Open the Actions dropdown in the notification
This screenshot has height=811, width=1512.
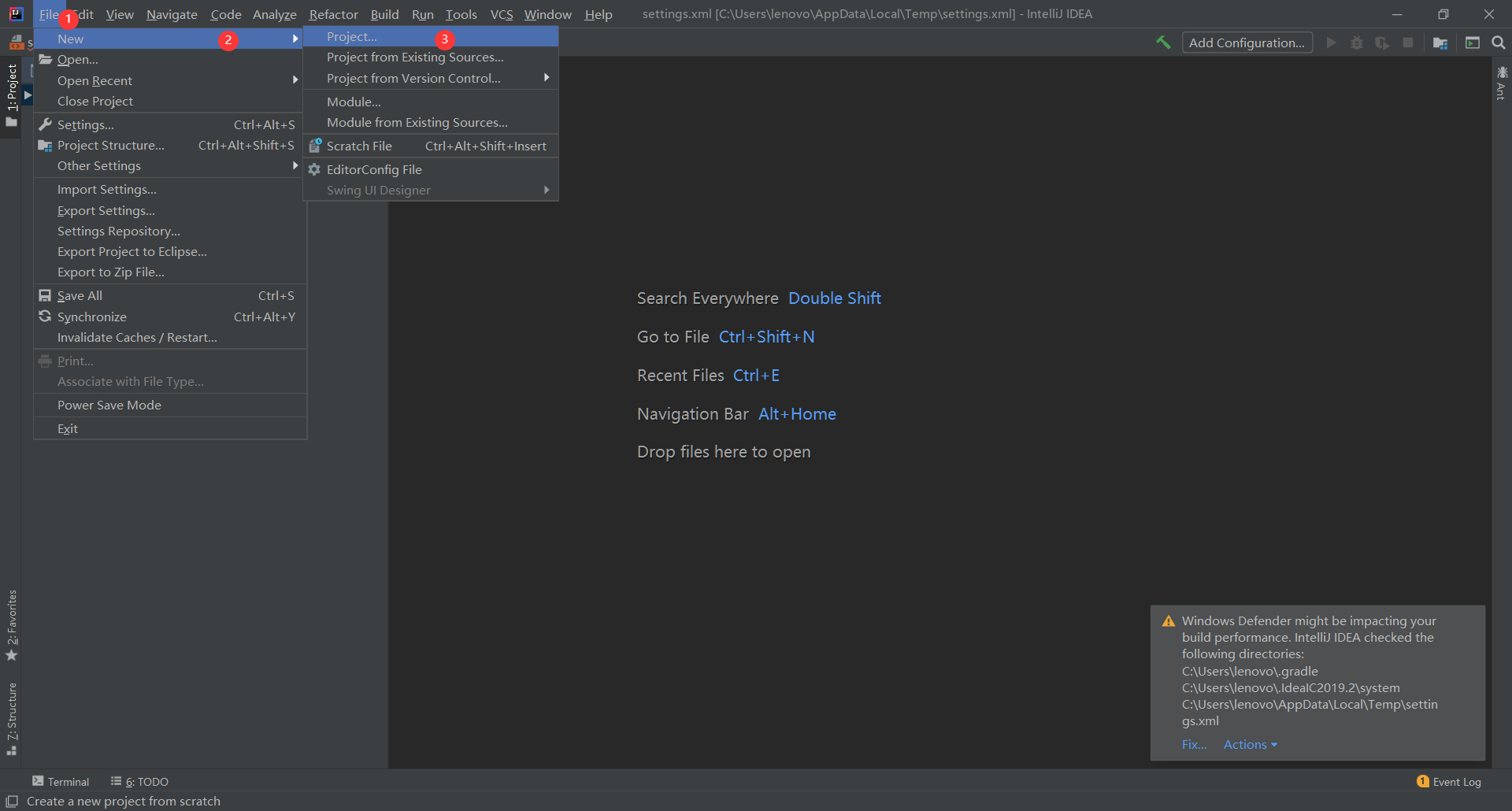pyautogui.click(x=1250, y=745)
